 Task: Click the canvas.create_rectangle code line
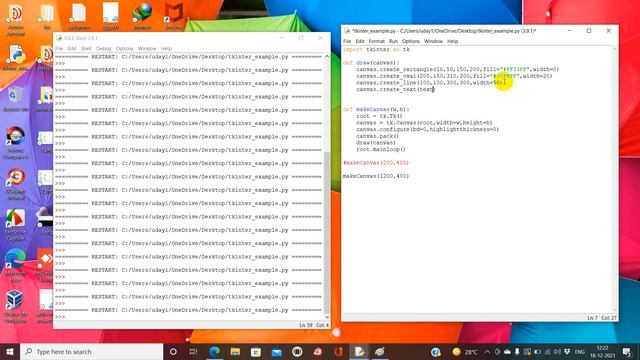(458, 69)
